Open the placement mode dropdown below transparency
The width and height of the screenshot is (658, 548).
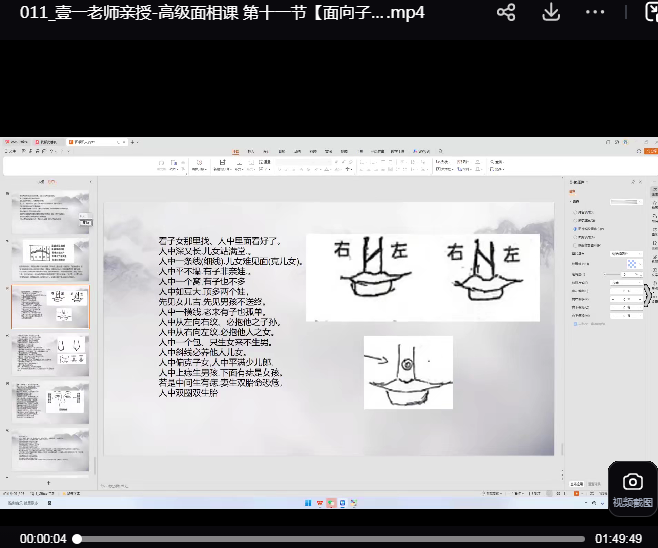tap(626, 283)
